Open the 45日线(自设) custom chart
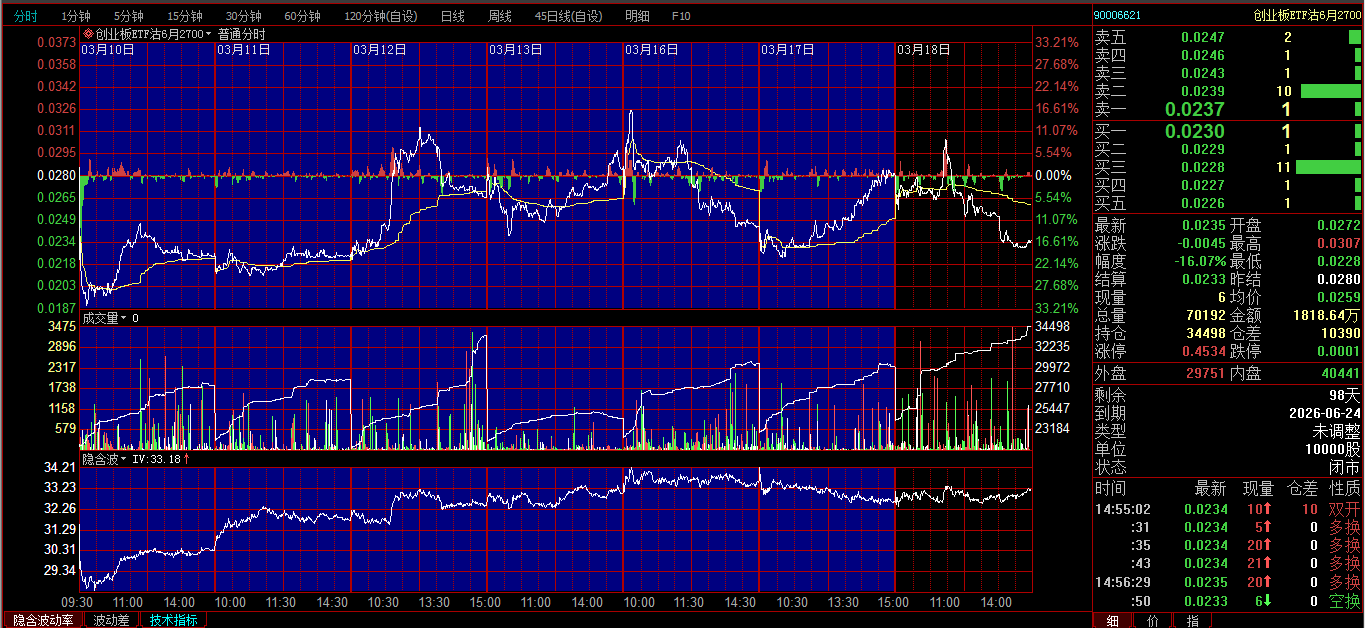Viewport: 1365px width, 628px height. [569, 17]
